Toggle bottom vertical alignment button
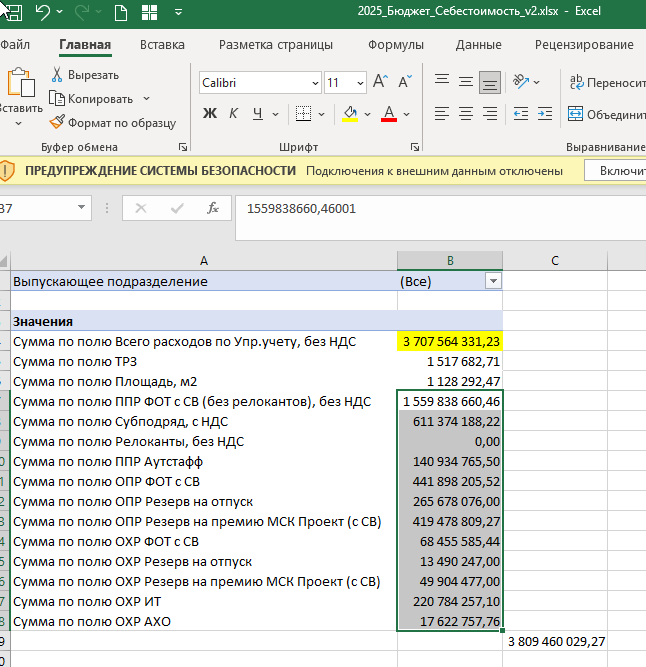646x667 pixels. pyautogui.click(x=489, y=82)
